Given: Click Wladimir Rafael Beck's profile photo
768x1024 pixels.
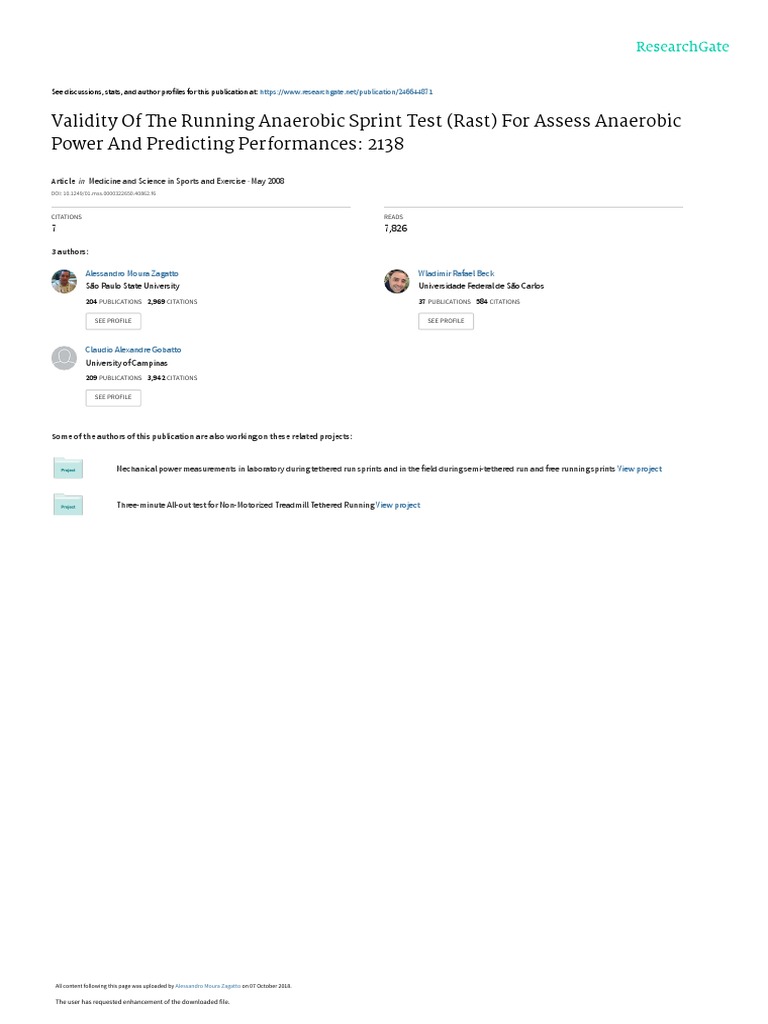Looking at the screenshot, I should tap(396, 281).
